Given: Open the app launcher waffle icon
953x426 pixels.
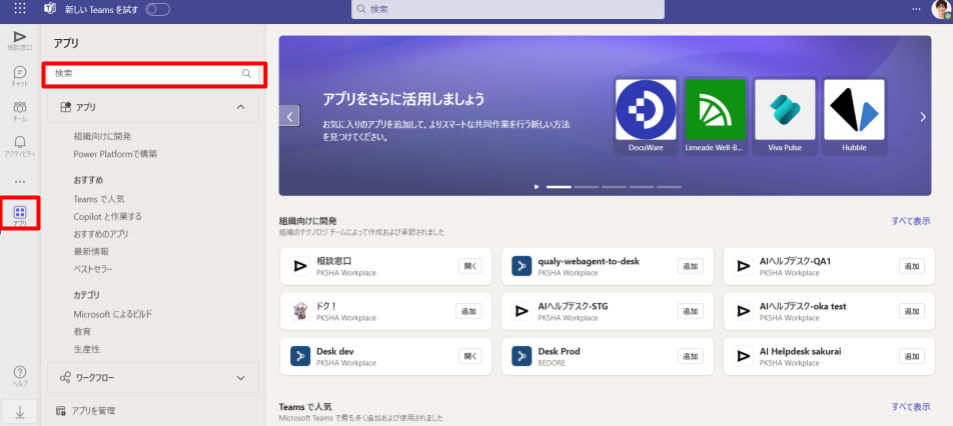Looking at the screenshot, I should [20, 9].
